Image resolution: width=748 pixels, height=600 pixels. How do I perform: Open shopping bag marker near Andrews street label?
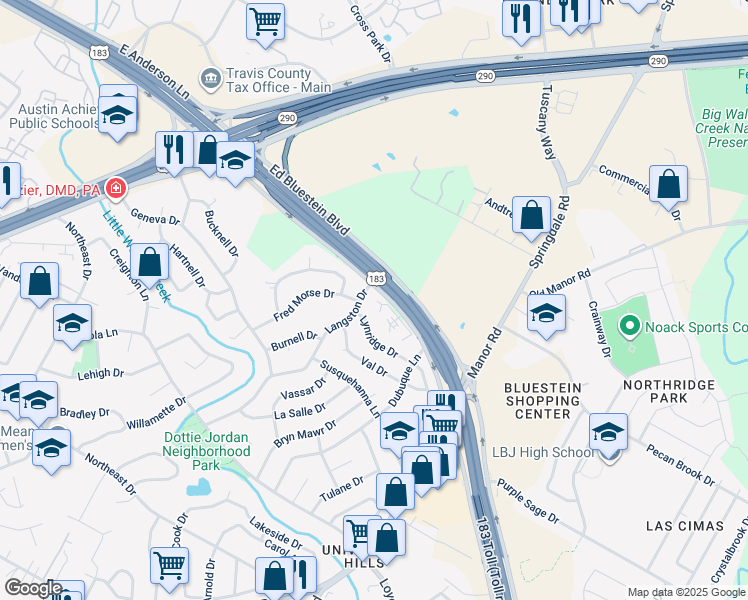pyautogui.click(x=531, y=216)
